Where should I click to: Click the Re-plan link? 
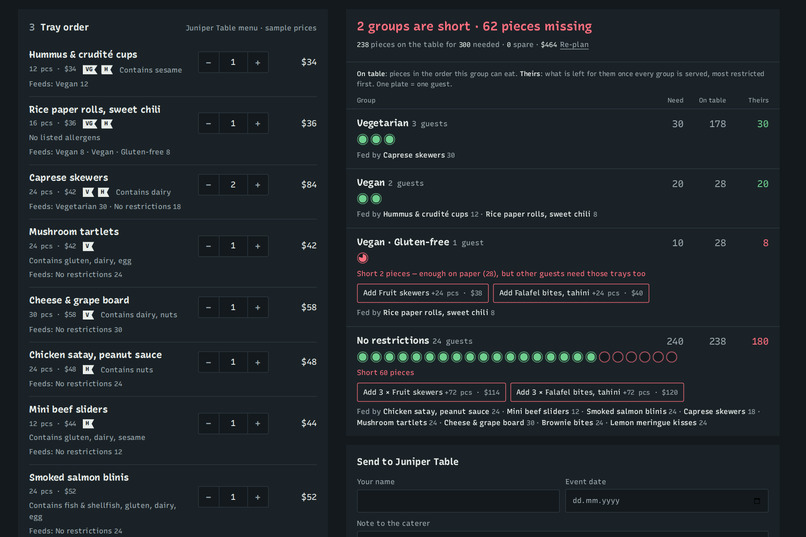574,45
